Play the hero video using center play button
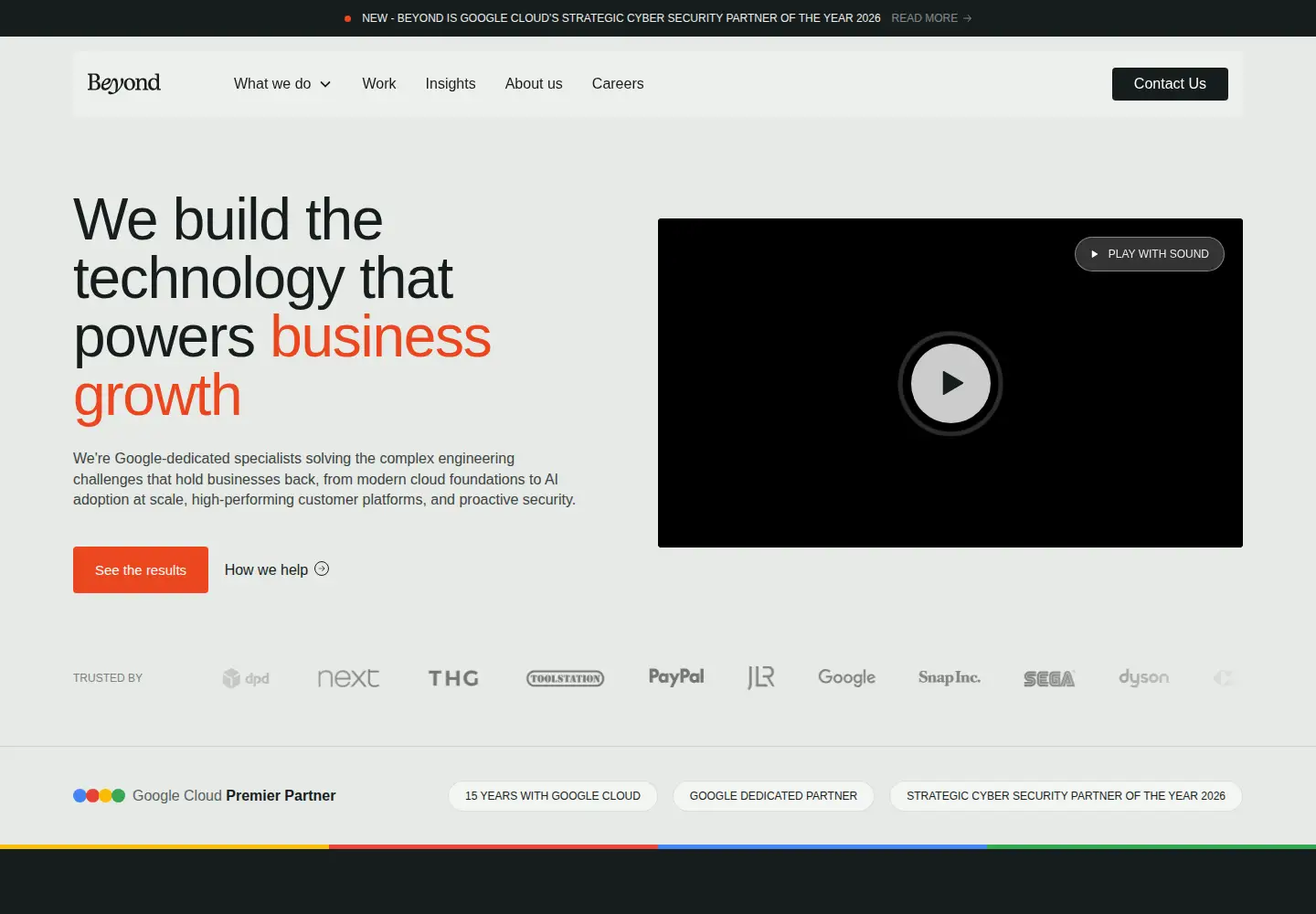 point(950,383)
